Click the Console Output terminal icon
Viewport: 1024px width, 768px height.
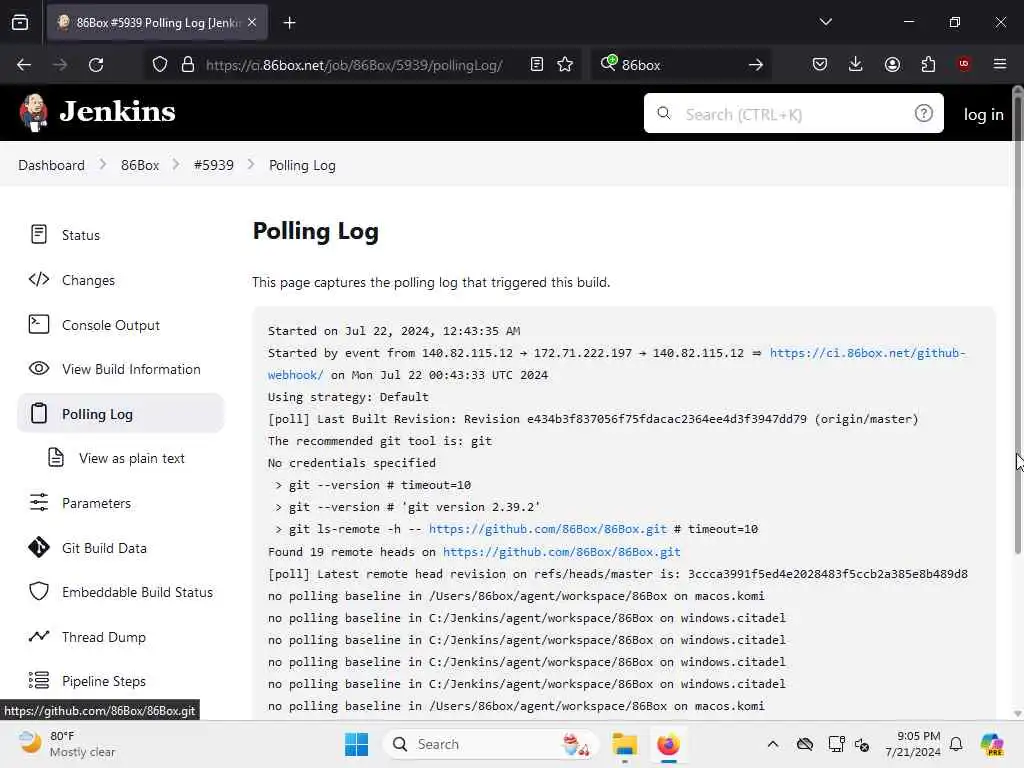pyautogui.click(x=39, y=324)
